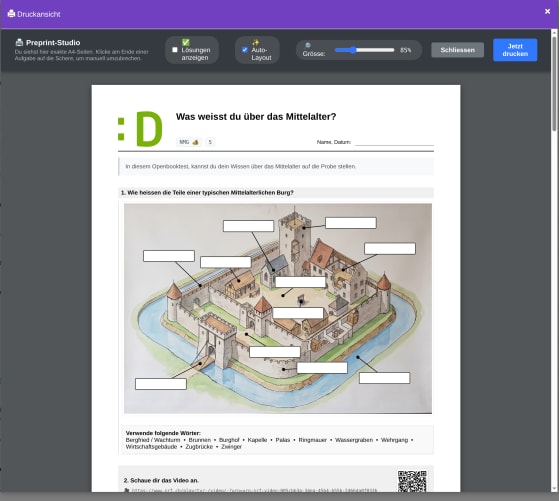559x501 pixels.
Task: Click the Preprint-Studio title text
Action: pyautogui.click(x=53, y=43)
